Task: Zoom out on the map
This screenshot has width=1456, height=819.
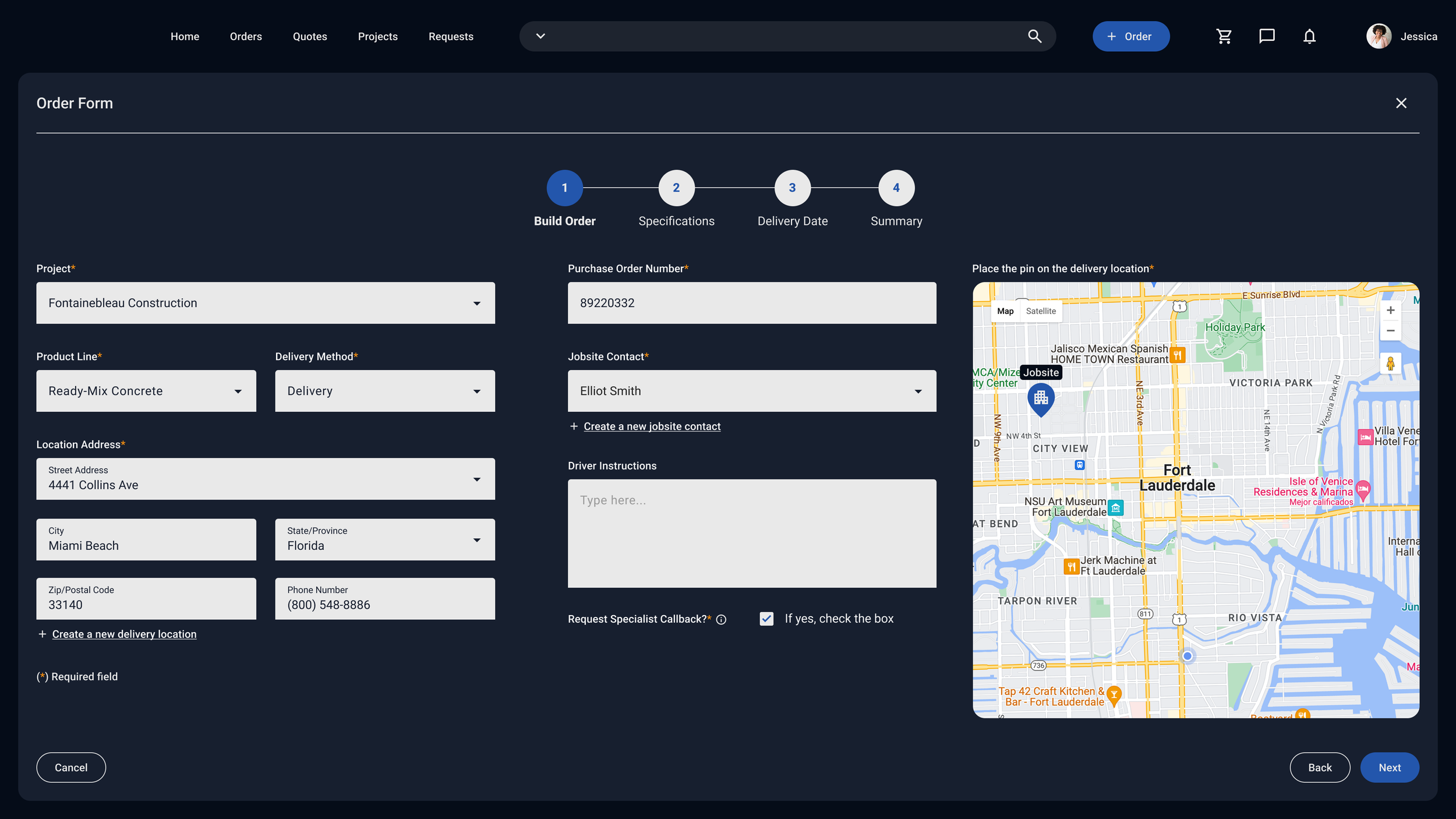Action: coord(1390,331)
